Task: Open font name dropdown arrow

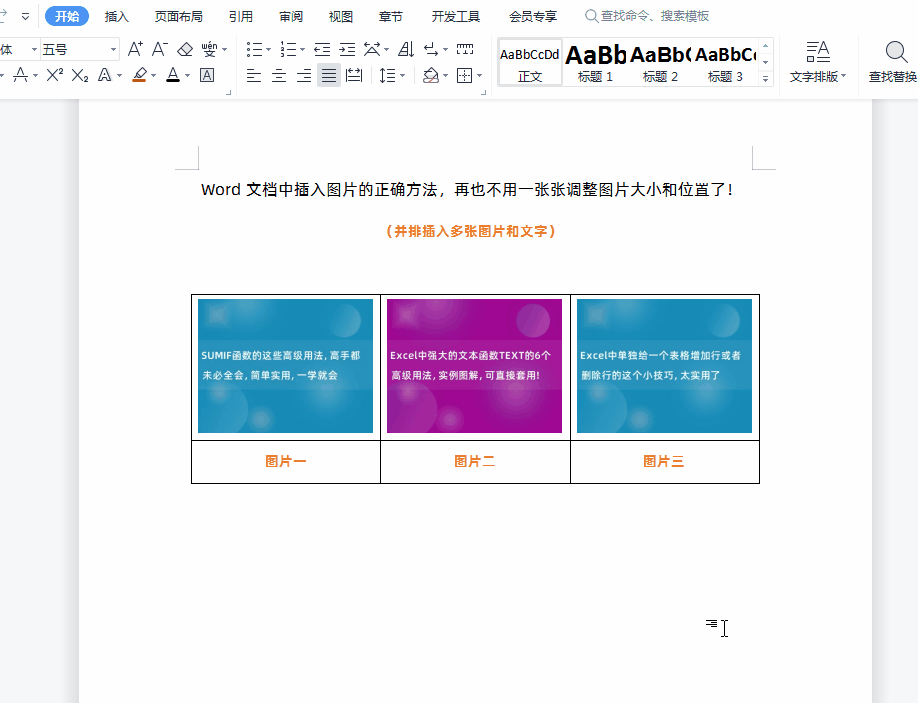Action: [x=34, y=49]
